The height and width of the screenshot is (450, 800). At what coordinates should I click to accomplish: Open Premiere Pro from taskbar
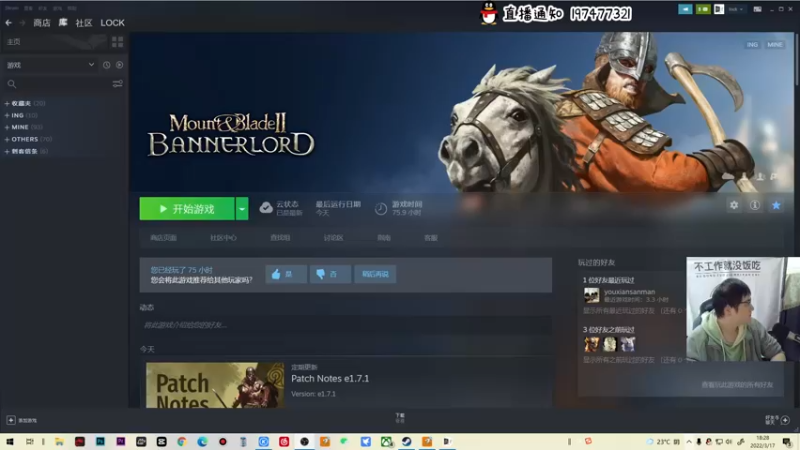coord(120,442)
